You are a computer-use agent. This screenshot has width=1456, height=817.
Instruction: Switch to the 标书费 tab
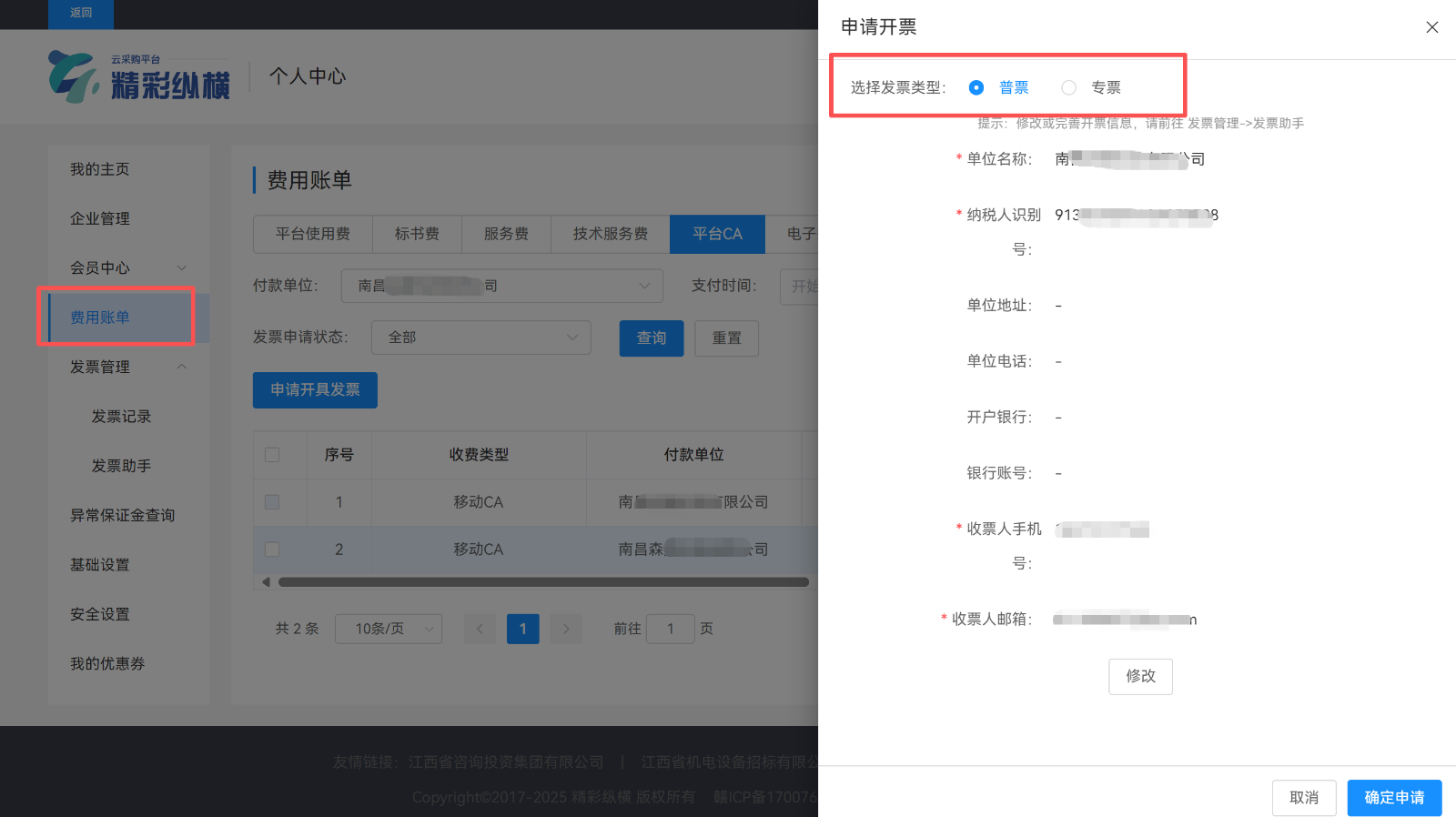click(x=417, y=234)
